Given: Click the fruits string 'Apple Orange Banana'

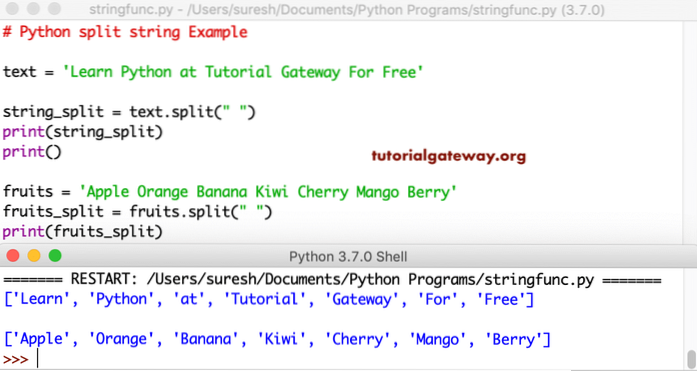Looking at the screenshot, I should point(268,192).
